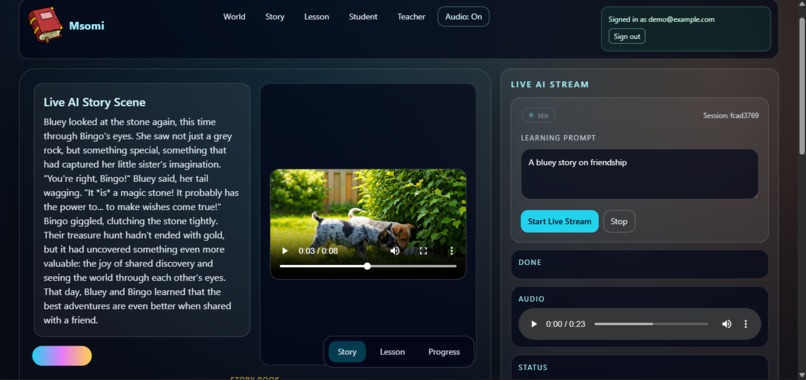The image size is (806, 380).
Task: Click the learning prompt text box
Action: [639, 174]
